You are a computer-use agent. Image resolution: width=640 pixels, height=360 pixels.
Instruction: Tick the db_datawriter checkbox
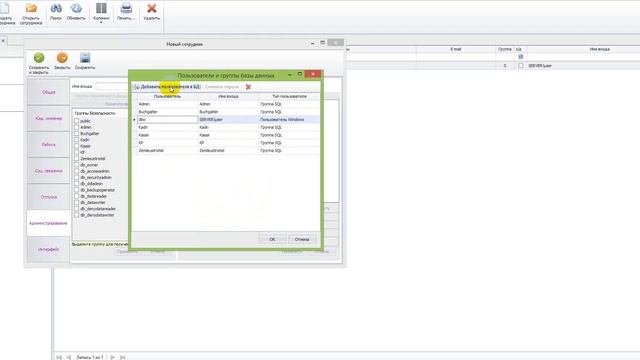point(76,202)
